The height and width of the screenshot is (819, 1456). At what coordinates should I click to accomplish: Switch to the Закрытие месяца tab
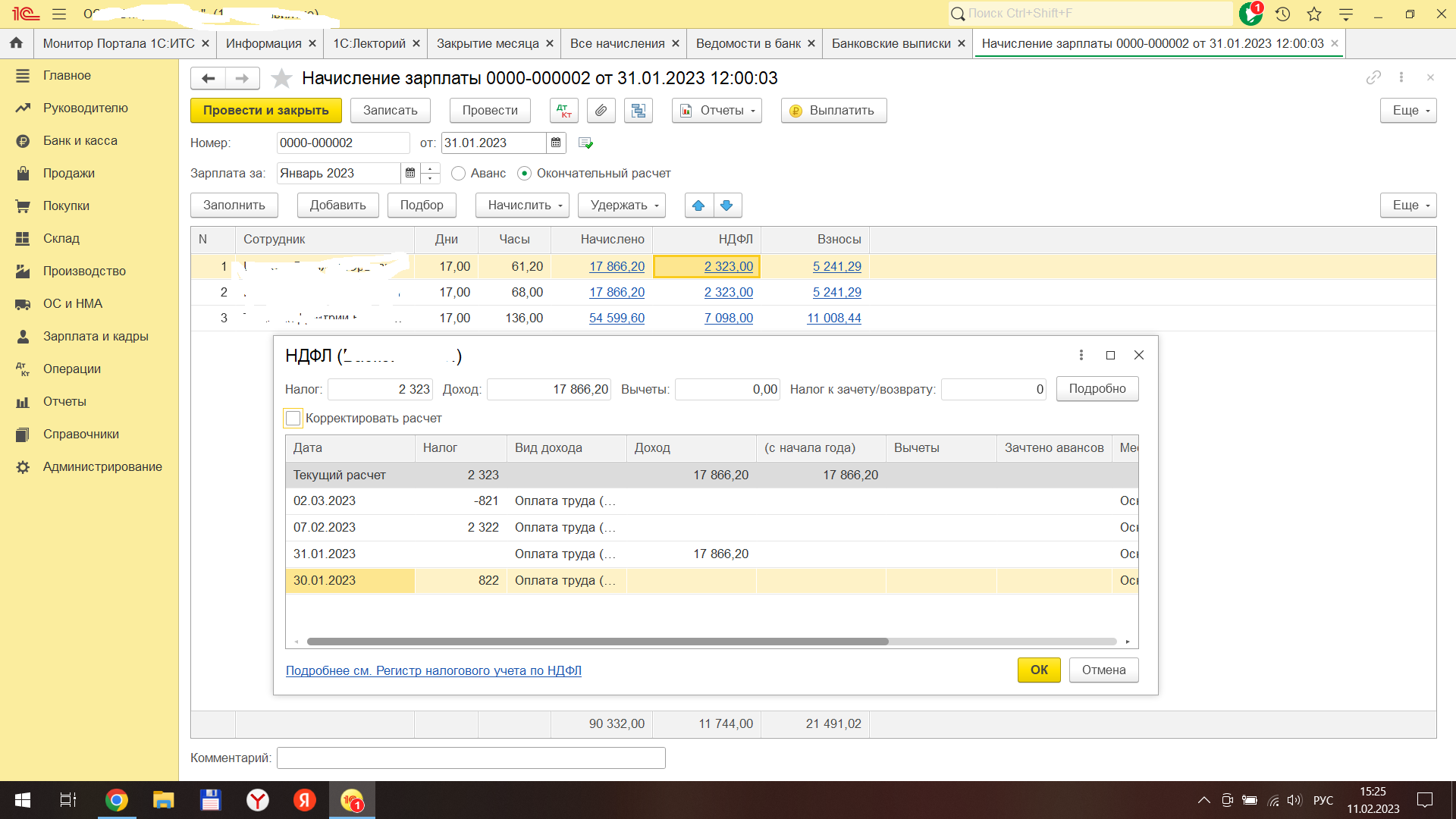487,43
